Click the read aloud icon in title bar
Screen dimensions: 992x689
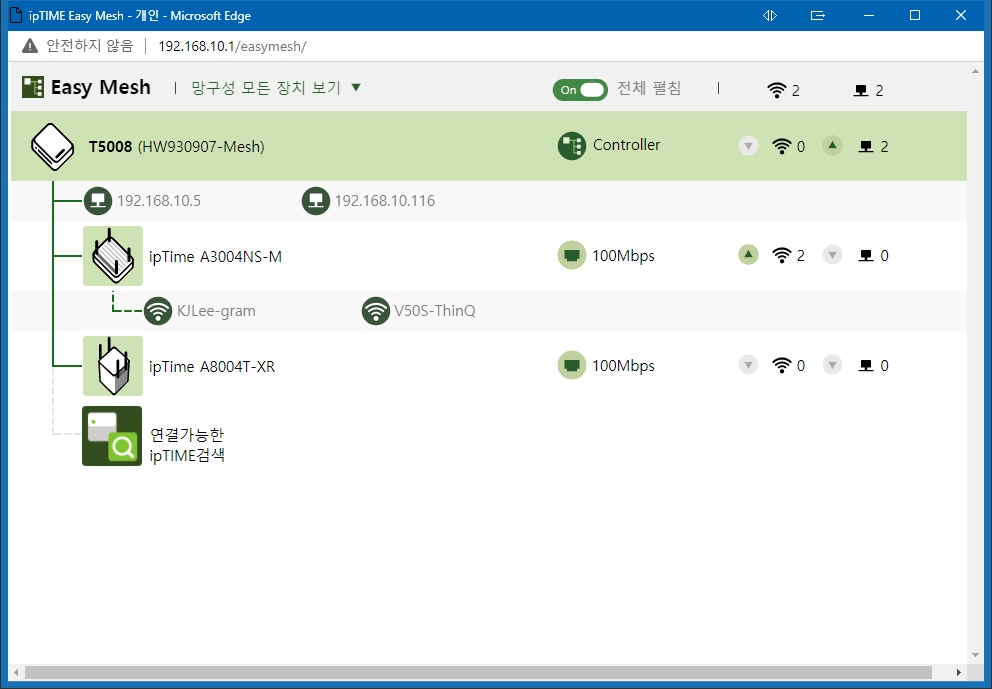(x=770, y=15)
